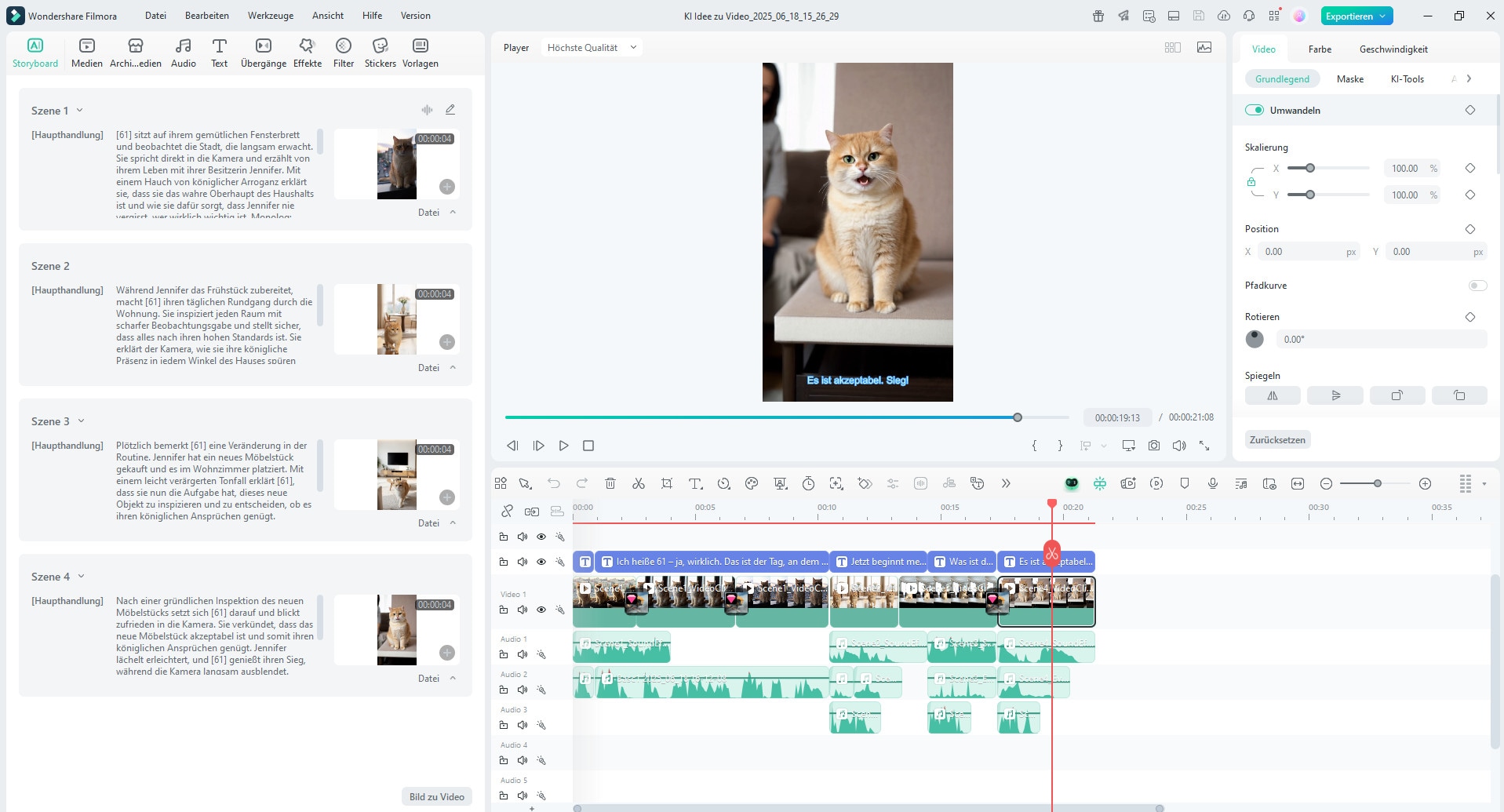Open the Vorlagen templates panel
This screenshot has width=1504, height=812.
pos(421,53)
